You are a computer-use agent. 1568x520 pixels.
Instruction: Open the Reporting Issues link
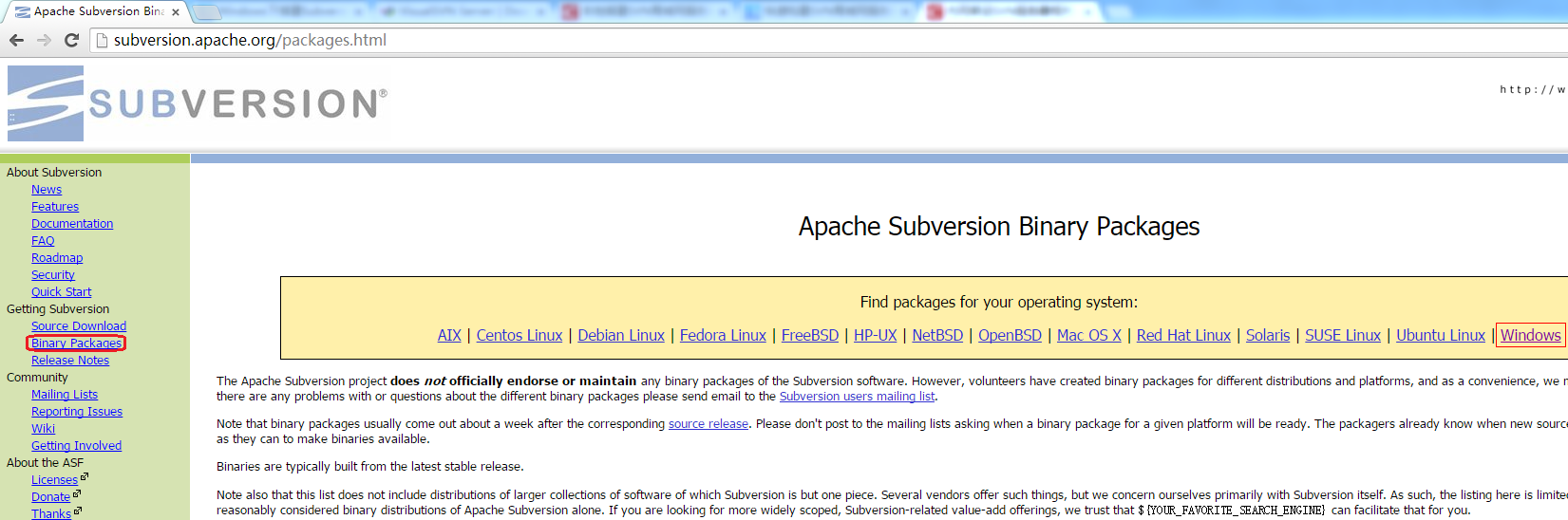coord(77,412)
